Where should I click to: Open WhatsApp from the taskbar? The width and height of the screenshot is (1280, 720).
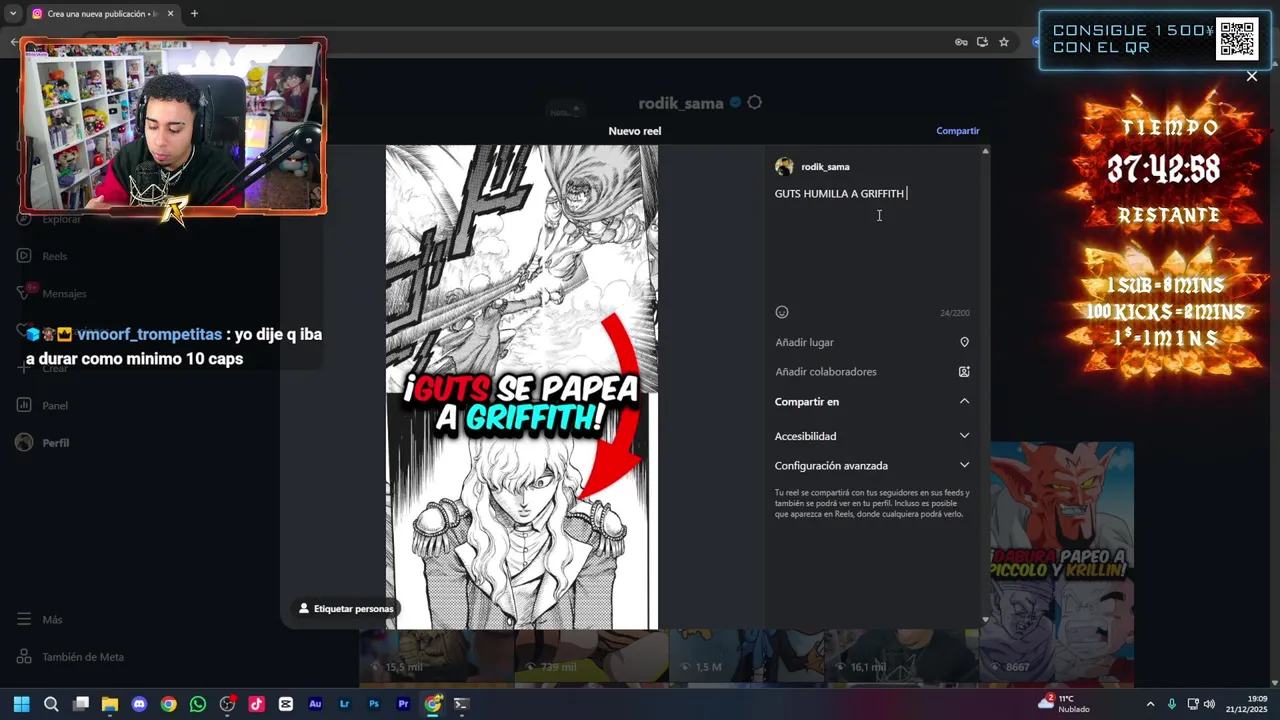pos(198,704)
